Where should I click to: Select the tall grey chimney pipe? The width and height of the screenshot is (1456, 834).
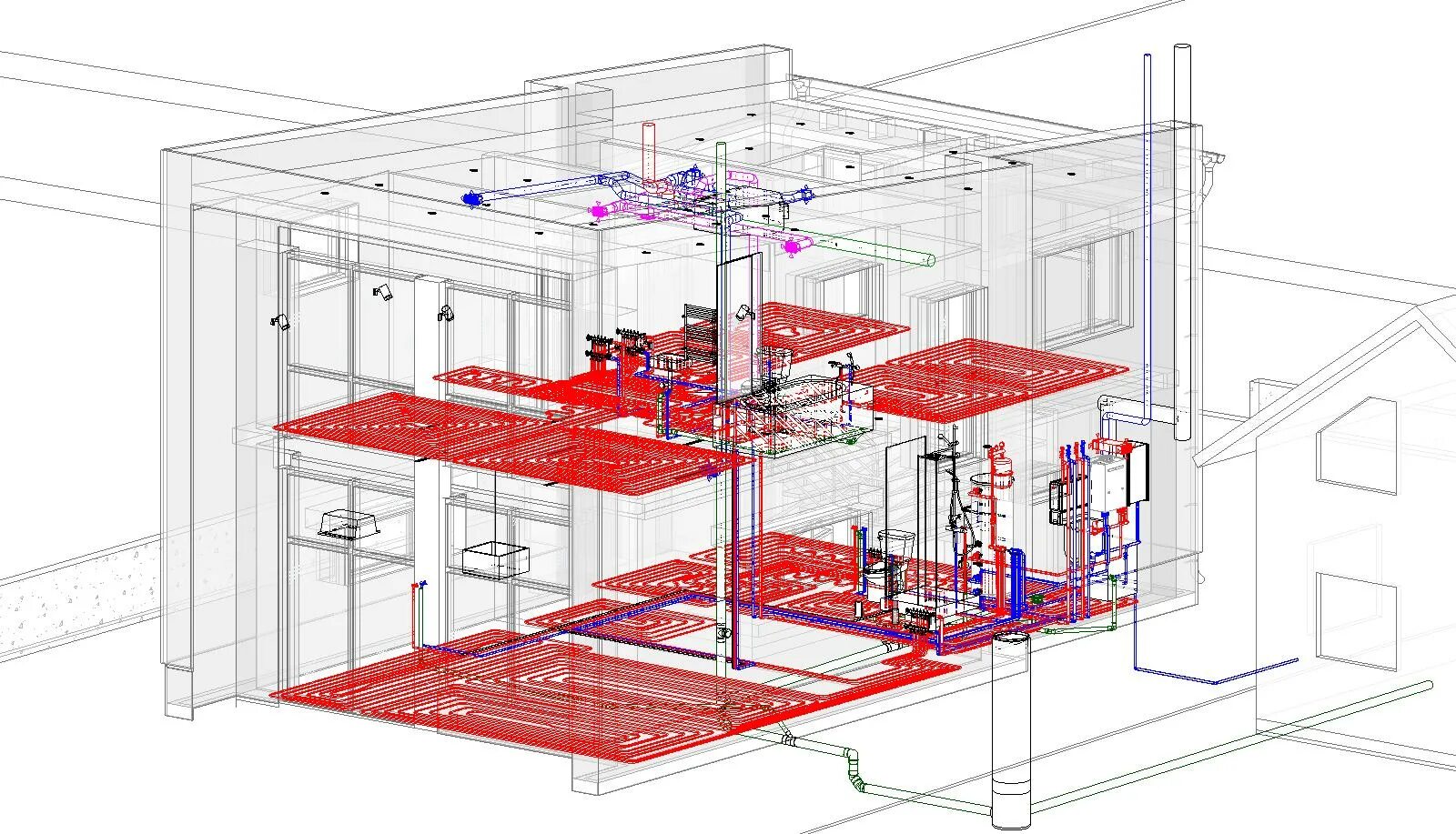pos(1182,241)
